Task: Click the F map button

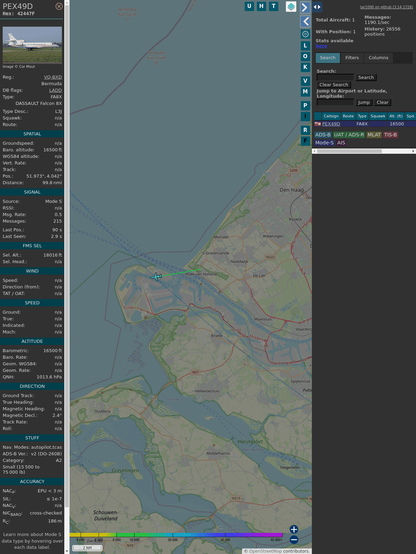Action: pos(305,141)
